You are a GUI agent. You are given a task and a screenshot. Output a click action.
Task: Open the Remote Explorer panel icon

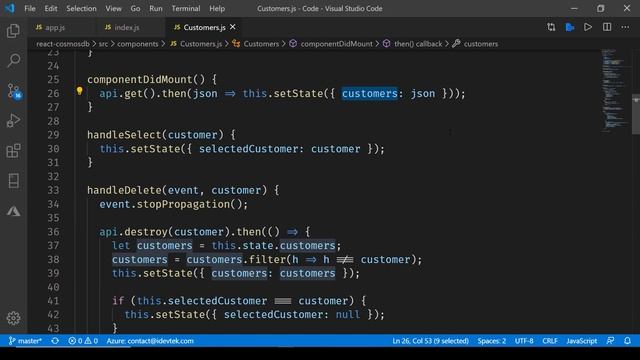click(13, 181)
